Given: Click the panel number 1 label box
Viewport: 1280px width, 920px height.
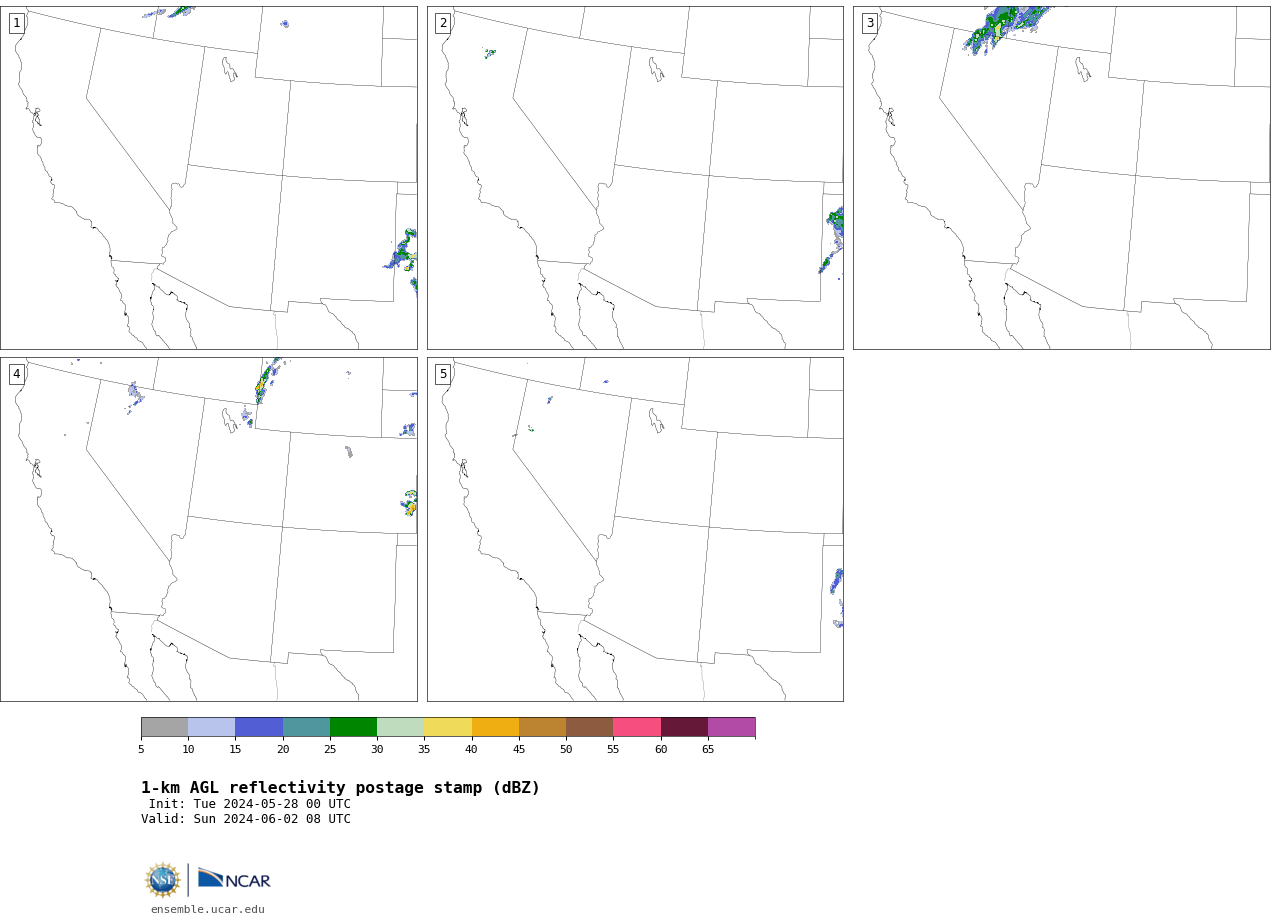Looking at the screenshot, I should (16, 23).
